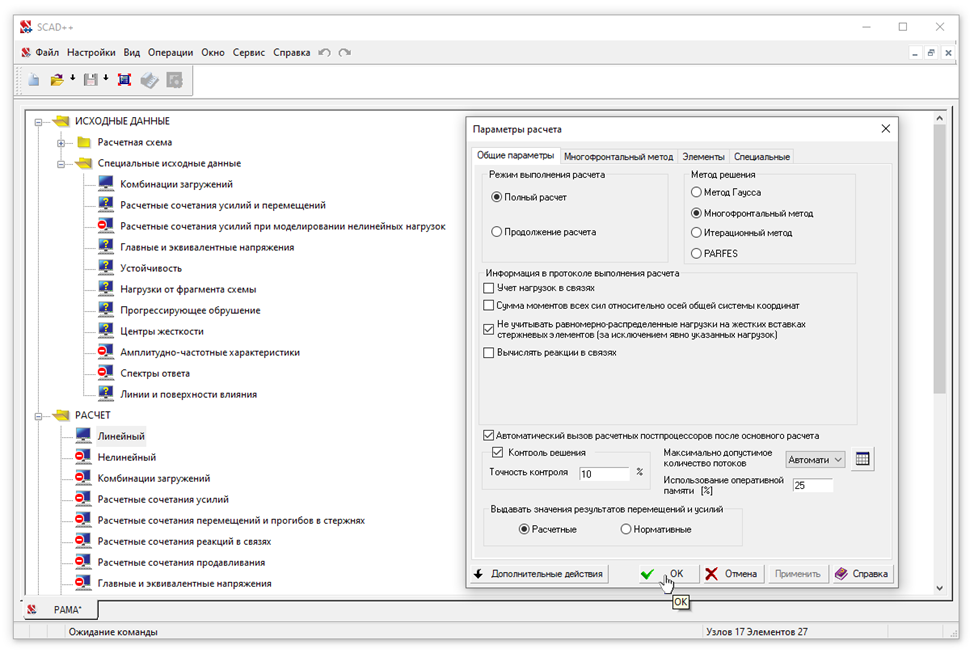Choose the Итерационный метод radio button
Screen dimensions: 974x653
696,233
